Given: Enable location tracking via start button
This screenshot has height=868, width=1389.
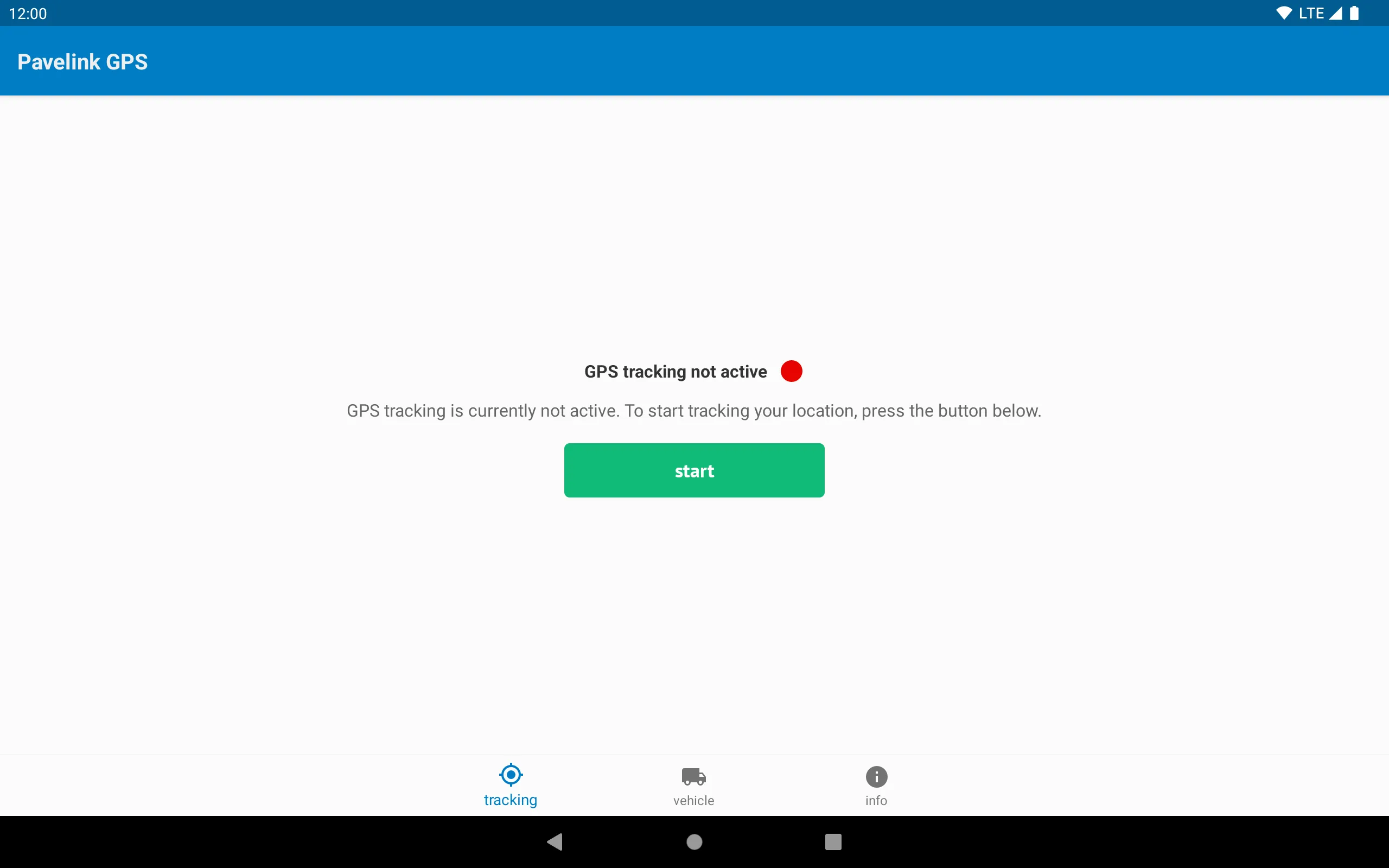Looking at the screenshot, I should [x=694, y=470].
